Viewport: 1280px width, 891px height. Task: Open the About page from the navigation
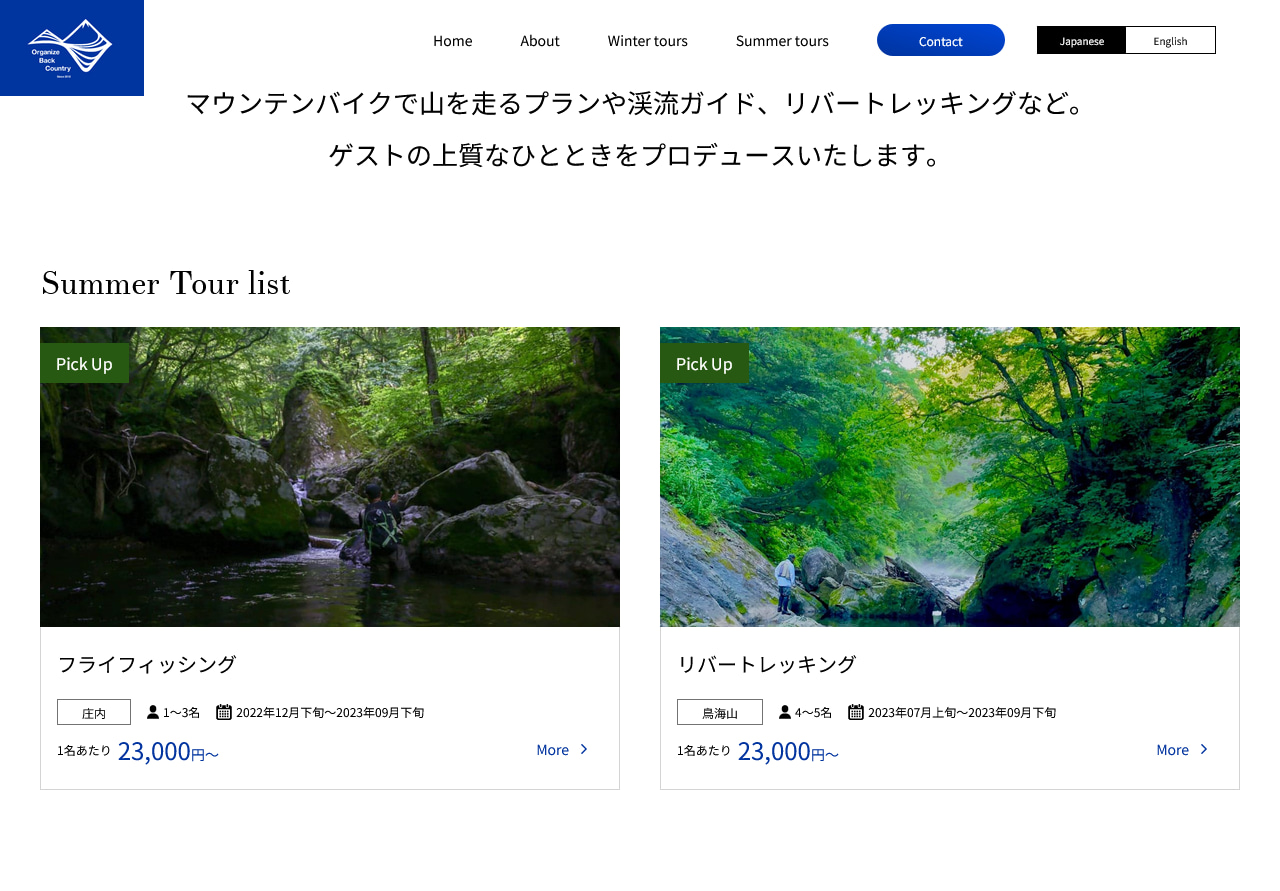pyautogui.click(x=540, y=41)
